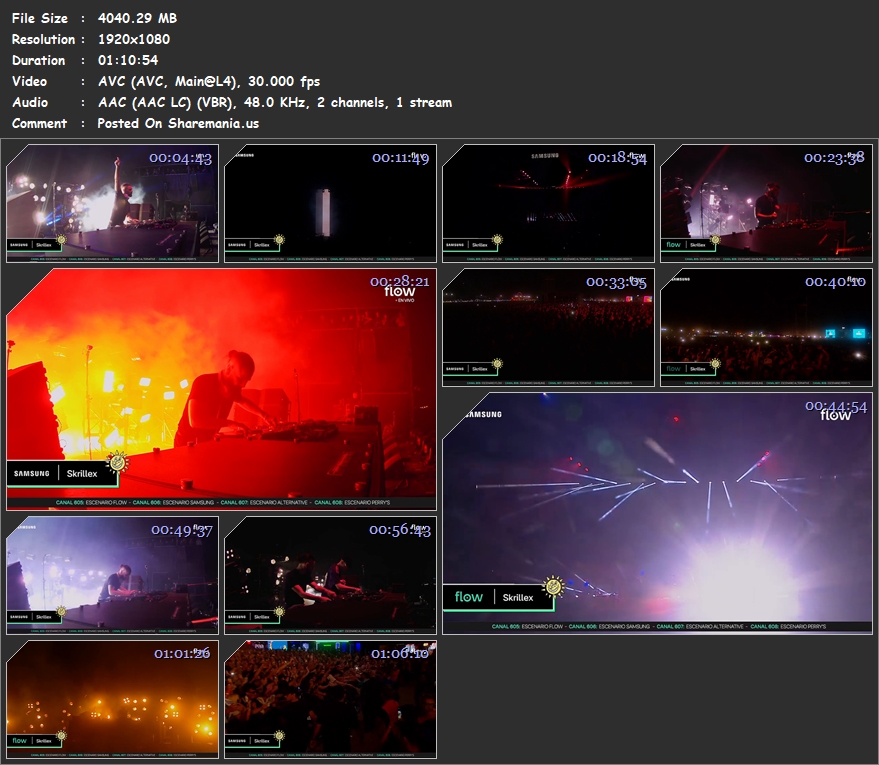The height and width of the screenshot is (765, 879).
Task: Select the value "4040.29 MB"
Action: 137,18
